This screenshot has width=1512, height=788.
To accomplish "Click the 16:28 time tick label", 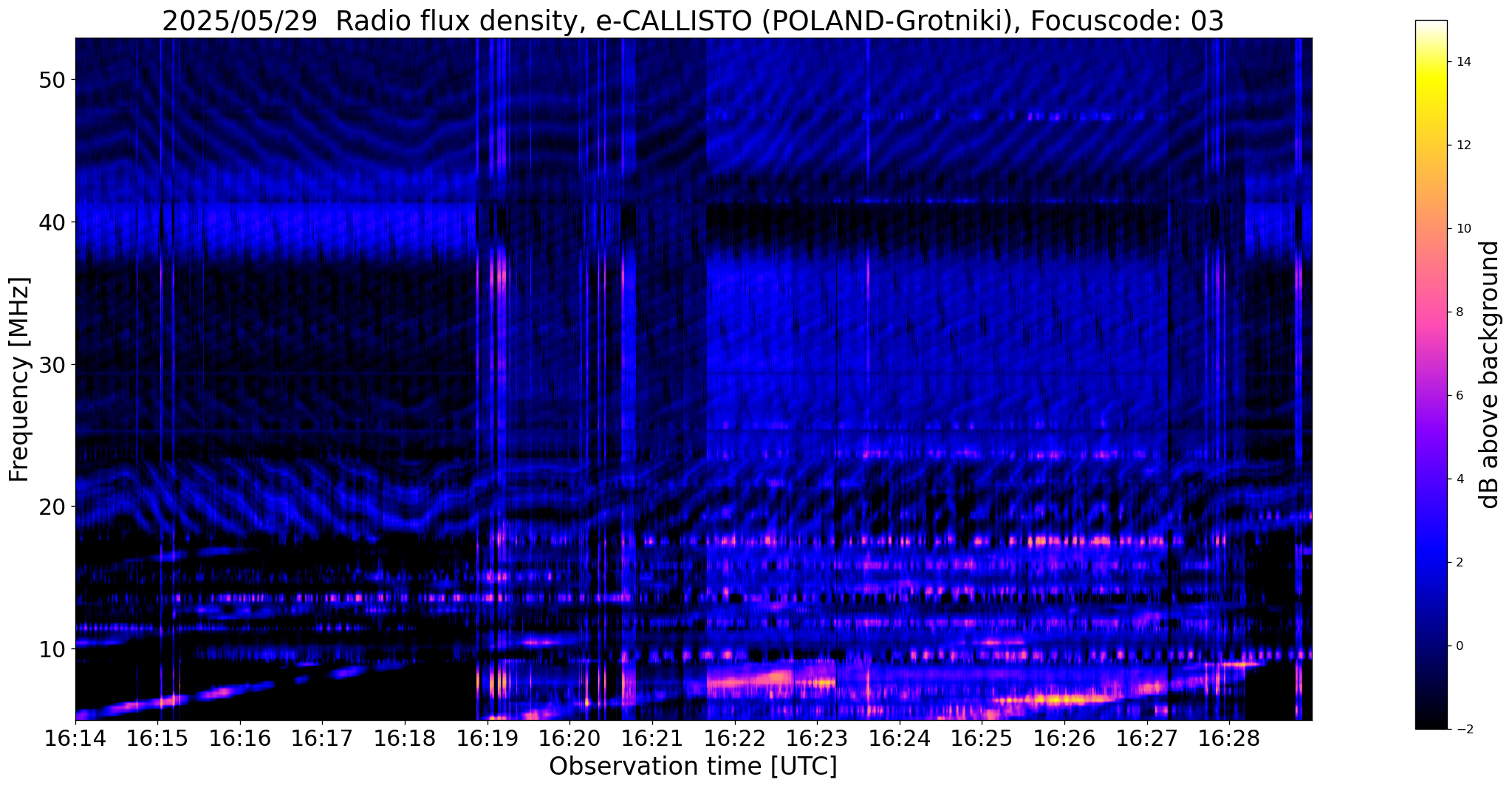I will point(1229,739).
